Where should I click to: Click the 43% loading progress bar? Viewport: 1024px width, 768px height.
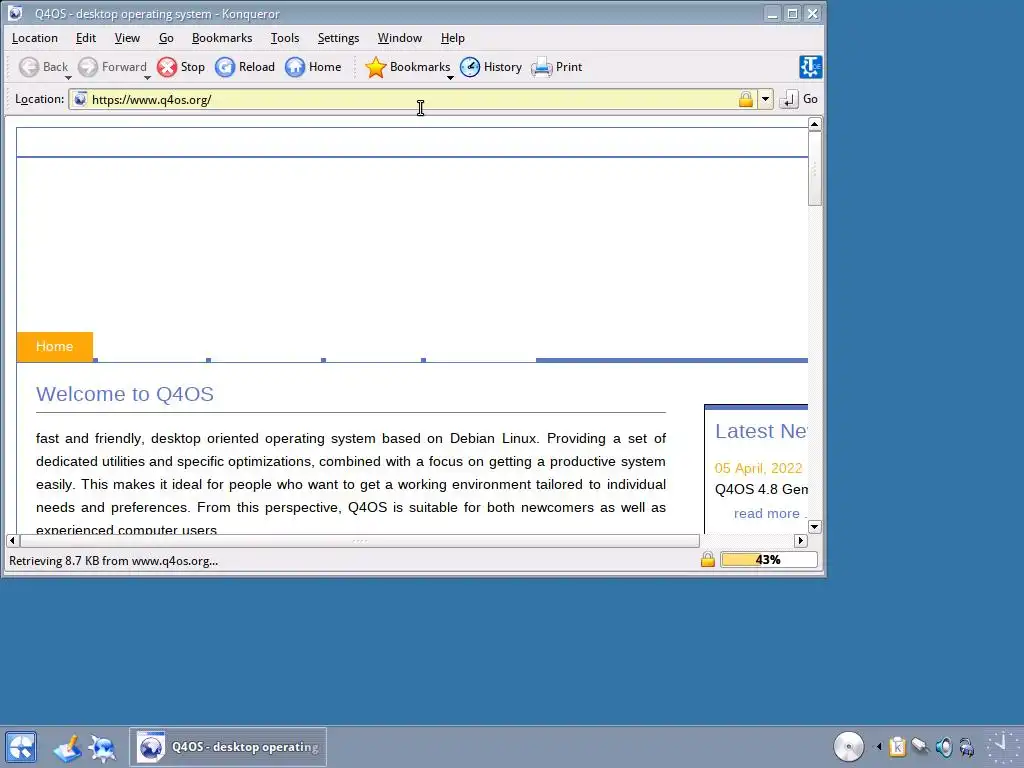[769, 560]
